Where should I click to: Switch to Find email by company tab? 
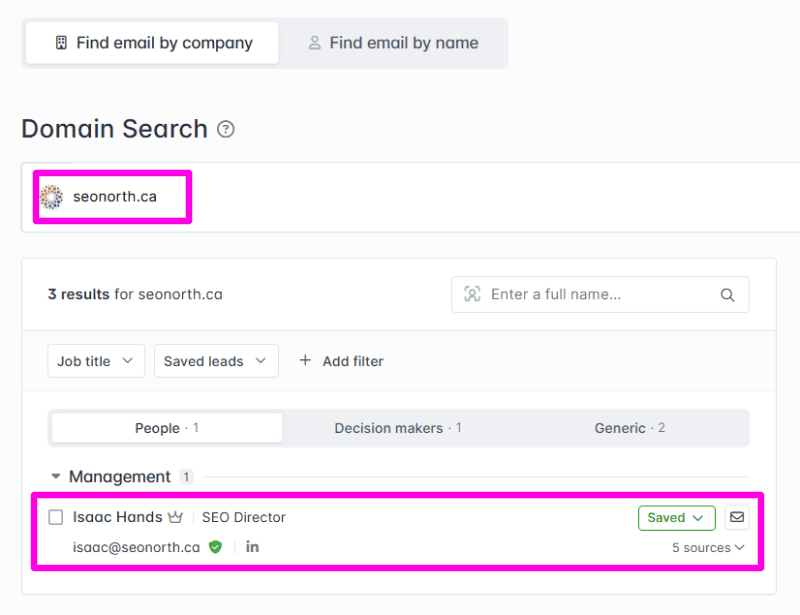[x=152, y=43]
